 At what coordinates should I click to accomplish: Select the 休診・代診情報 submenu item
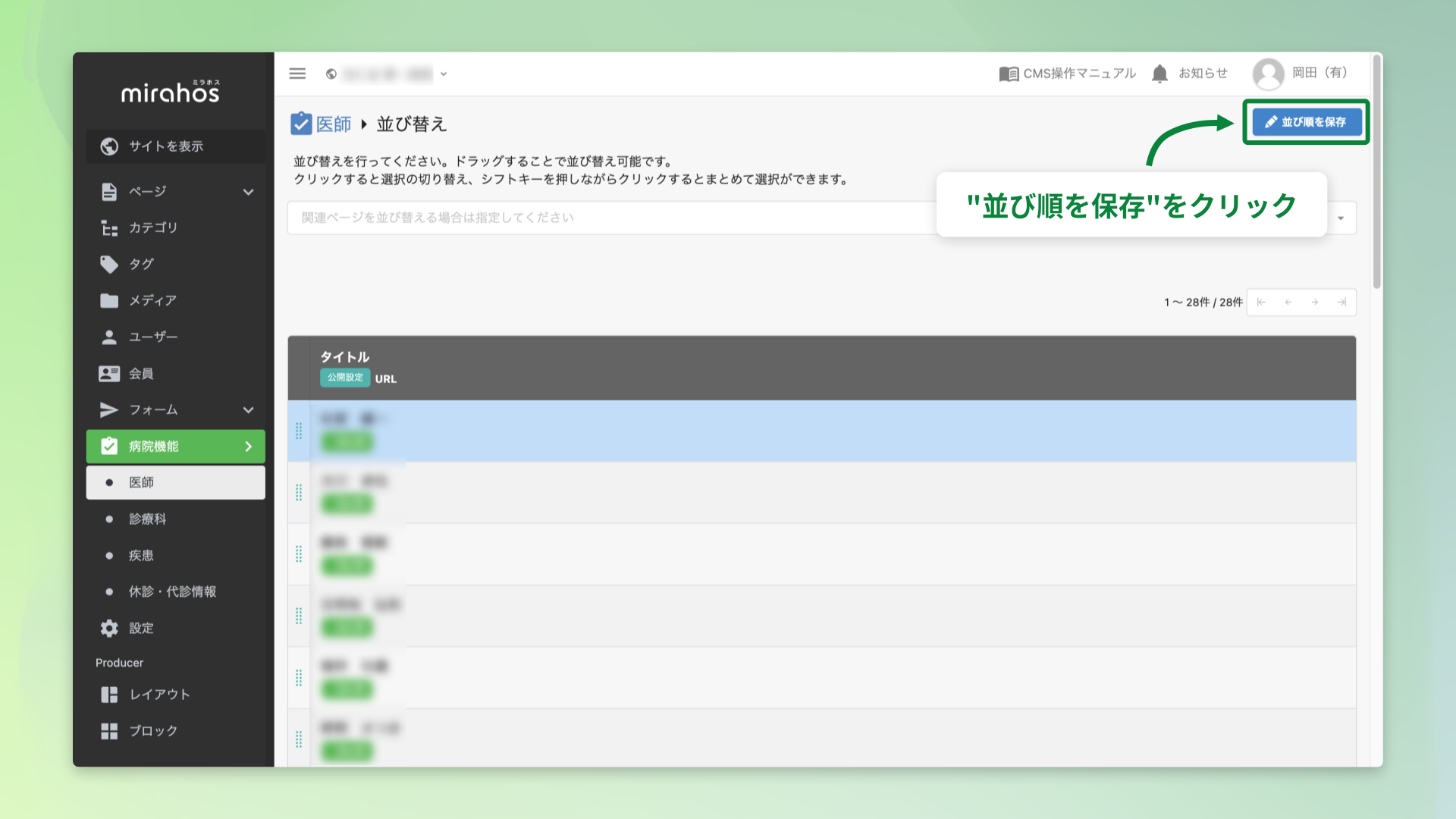(x=176, y=591)
